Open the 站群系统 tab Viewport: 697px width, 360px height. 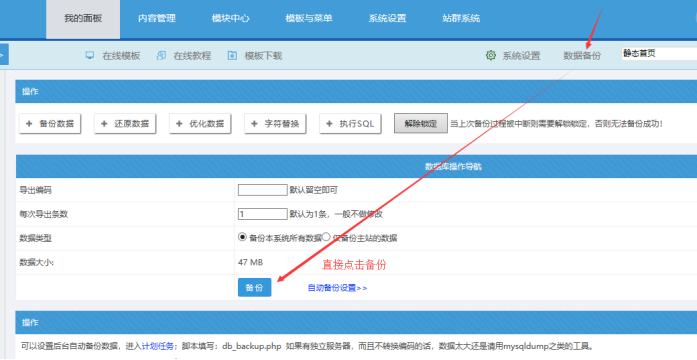[461, 19]
